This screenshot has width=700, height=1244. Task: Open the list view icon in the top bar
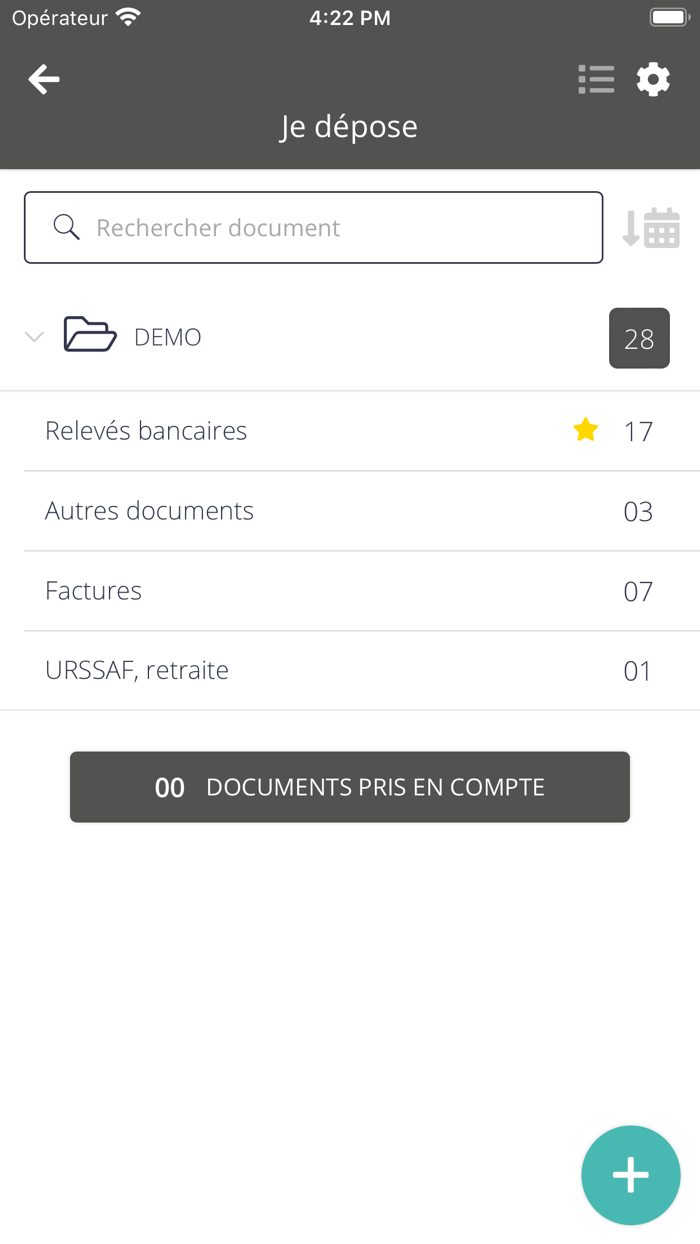coord(596,79)
